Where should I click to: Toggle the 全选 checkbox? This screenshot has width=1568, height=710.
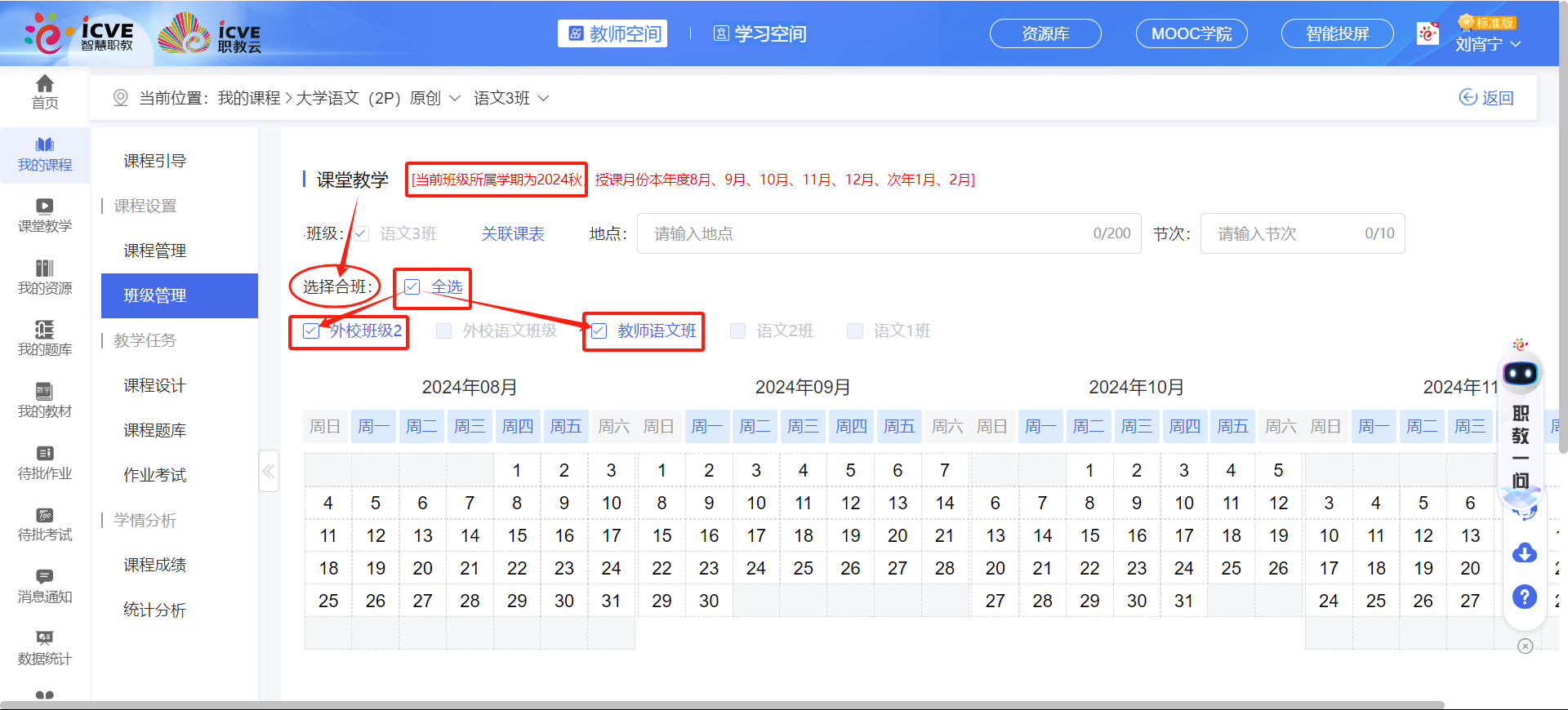[412, 286]
